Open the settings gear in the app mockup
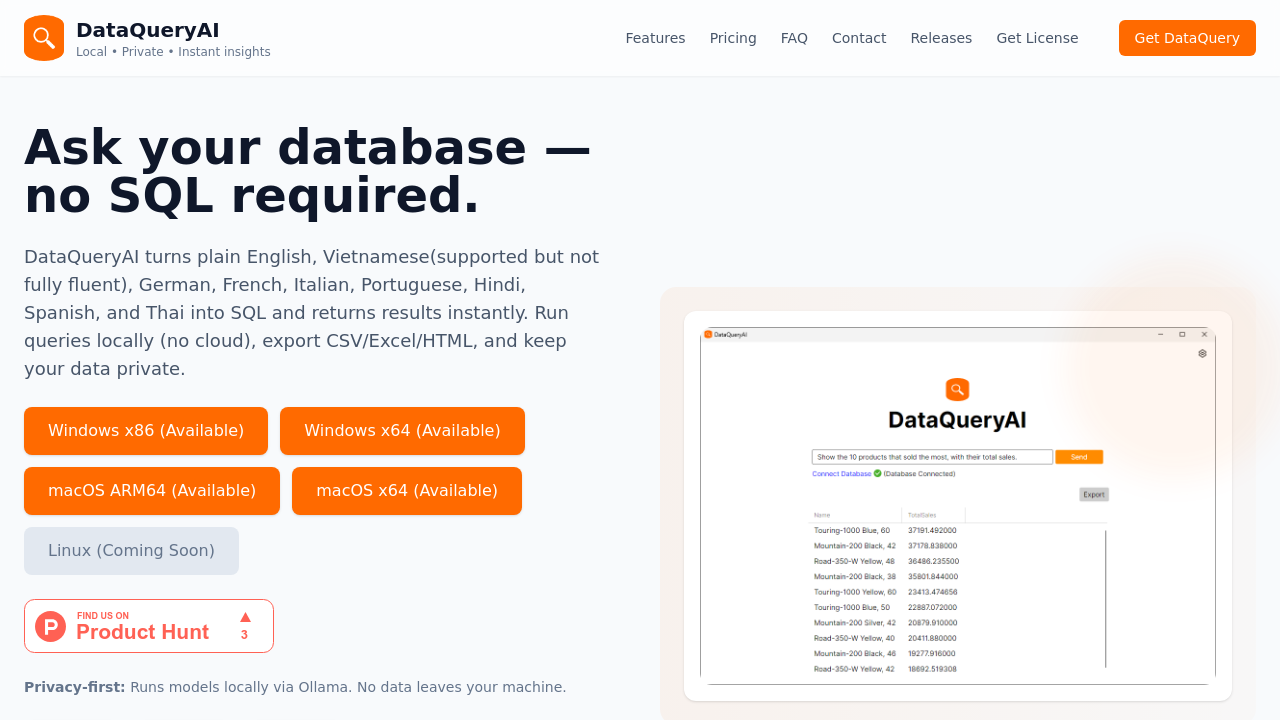 pyautogui.click(x=1201, y=354)
